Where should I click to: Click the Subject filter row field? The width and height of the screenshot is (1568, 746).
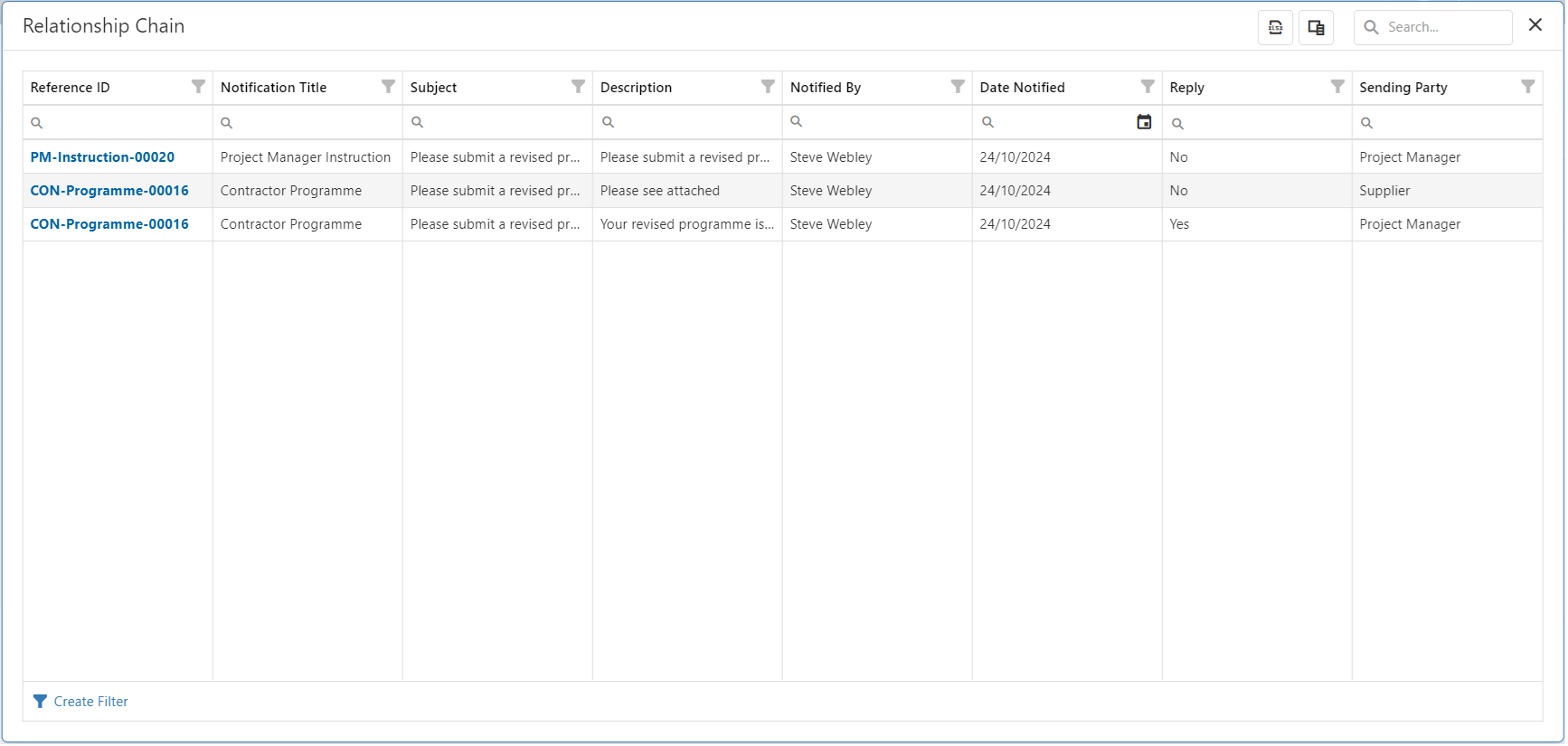[497, 122]
